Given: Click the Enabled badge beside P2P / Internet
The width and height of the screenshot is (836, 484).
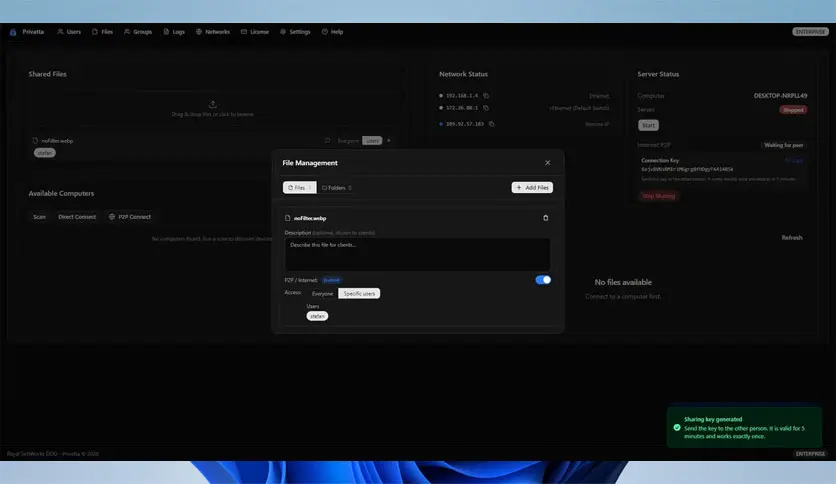Looking at the screenshot, I should coord(331,280).
